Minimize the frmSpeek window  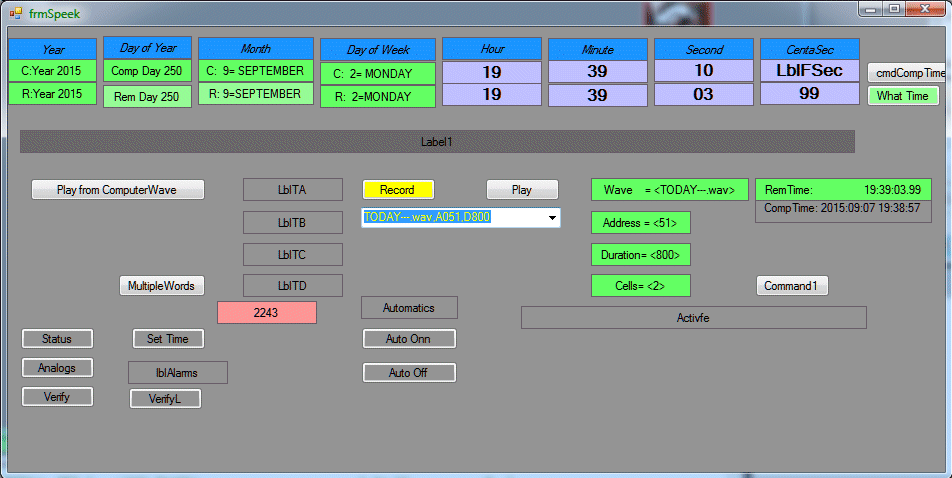[871, 9]
